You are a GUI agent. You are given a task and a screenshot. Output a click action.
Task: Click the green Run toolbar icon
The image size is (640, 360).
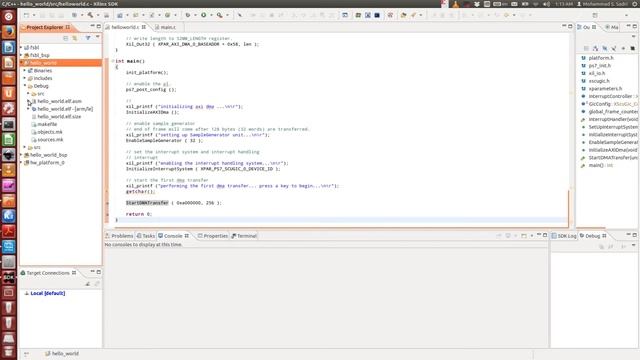[x=203, y=15]
